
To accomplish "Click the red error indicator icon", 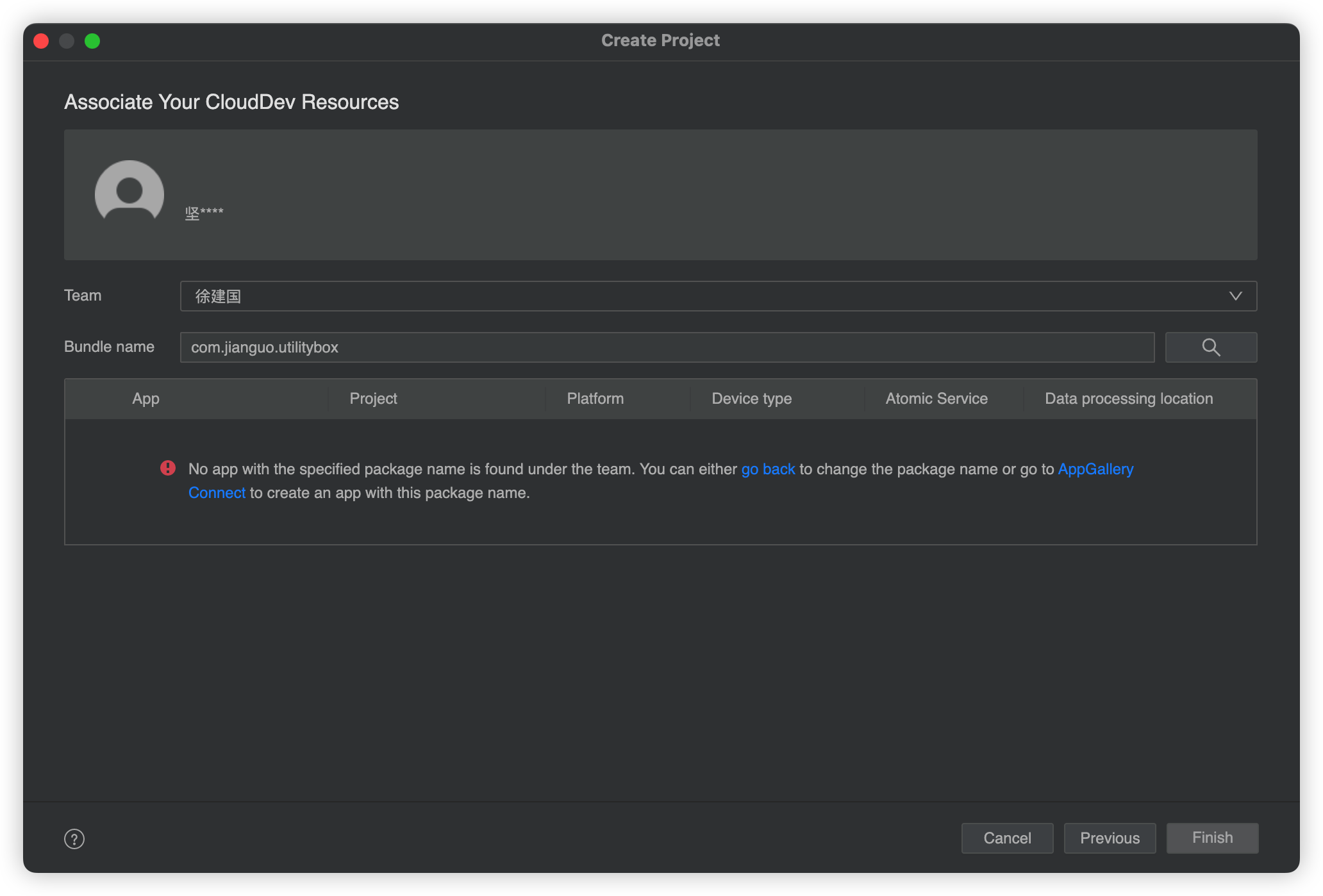I will (167, 467).
